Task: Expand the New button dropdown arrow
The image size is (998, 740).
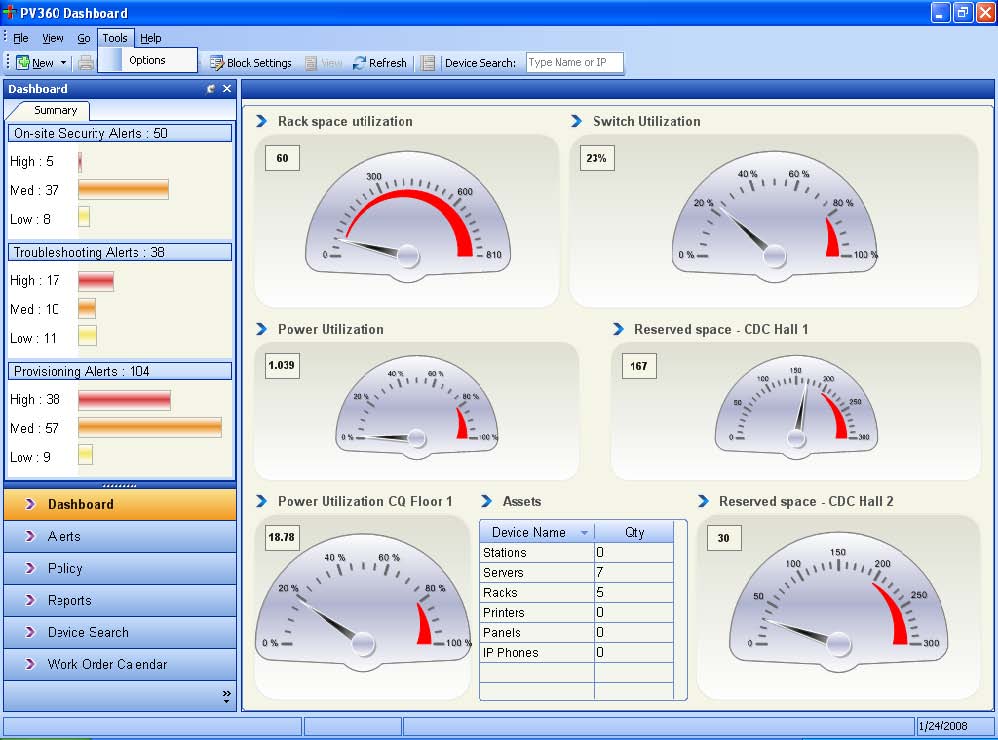Action: (x=63, y=63)
